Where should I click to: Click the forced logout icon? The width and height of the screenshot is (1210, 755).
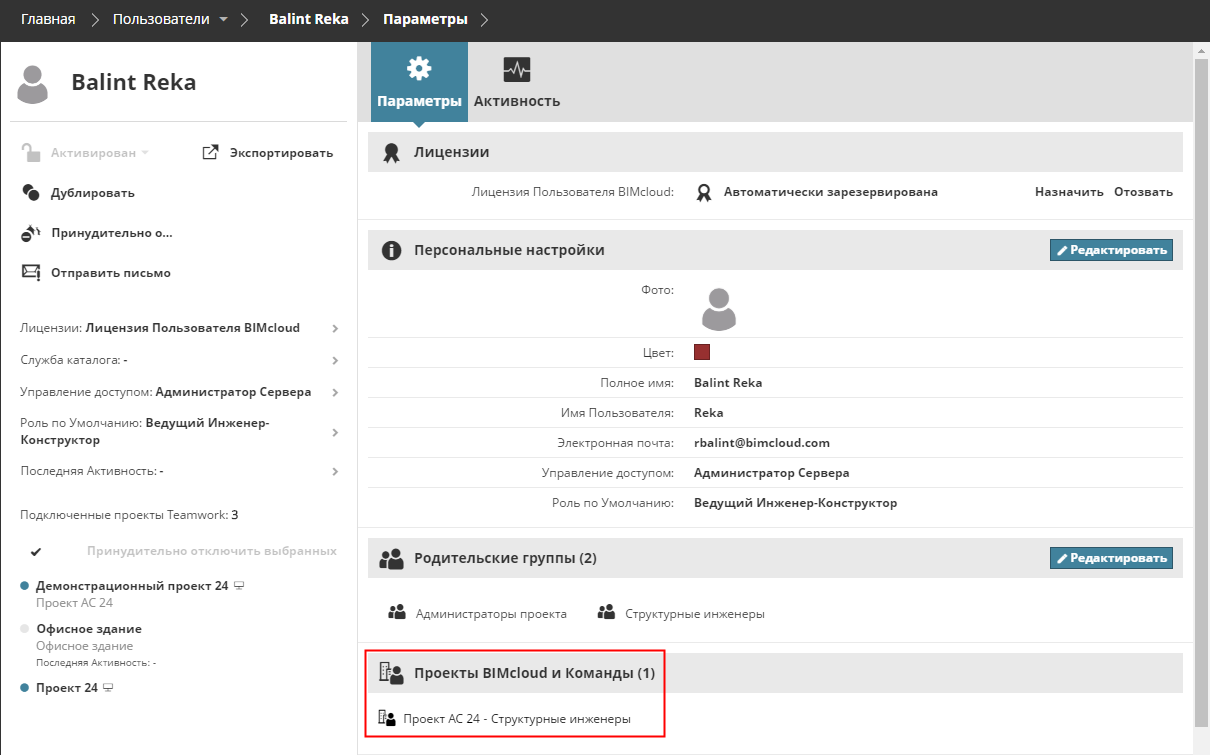click(31, 233)
